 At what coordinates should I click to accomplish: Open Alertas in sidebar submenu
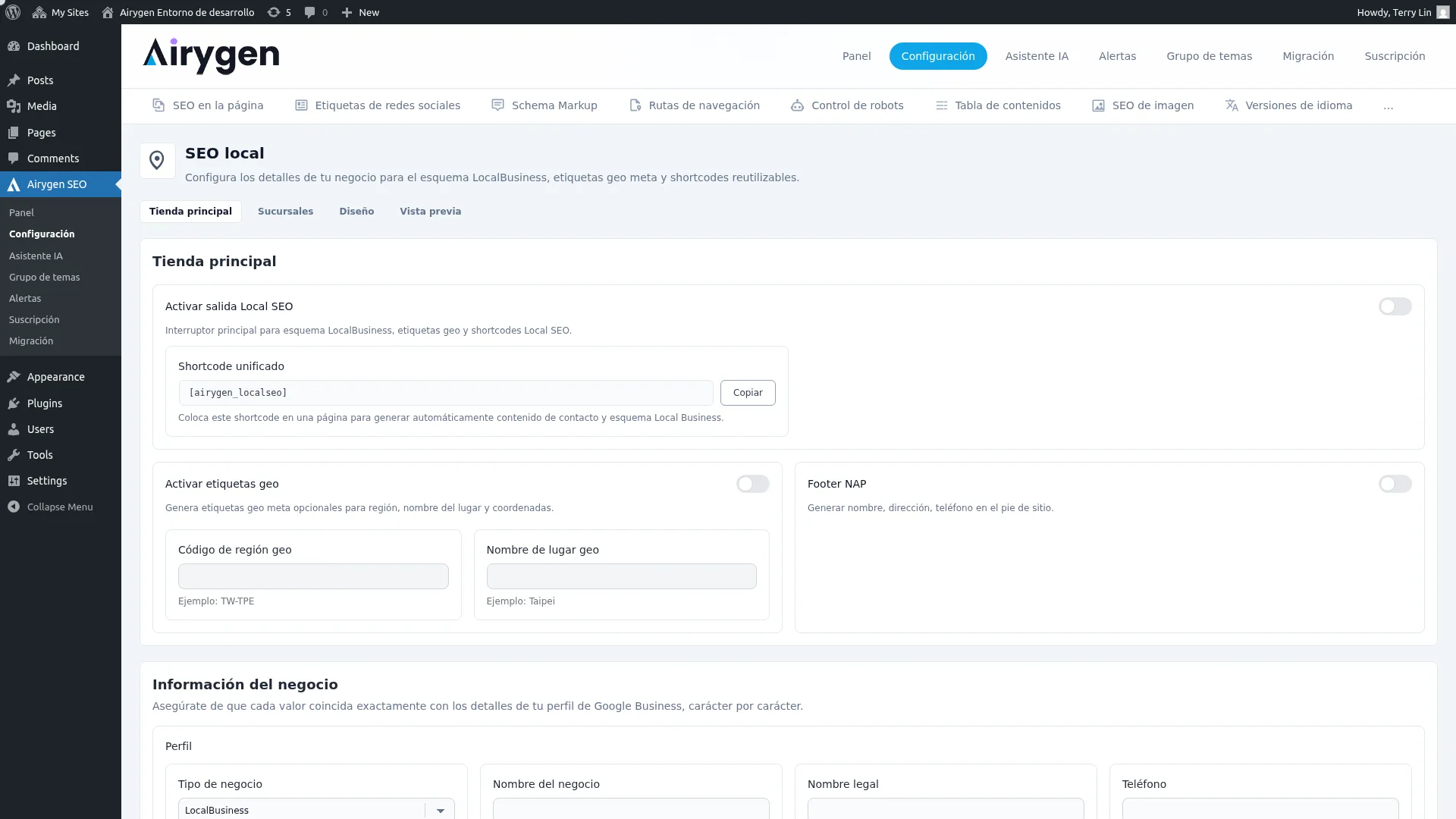click(x=25, y=299)
